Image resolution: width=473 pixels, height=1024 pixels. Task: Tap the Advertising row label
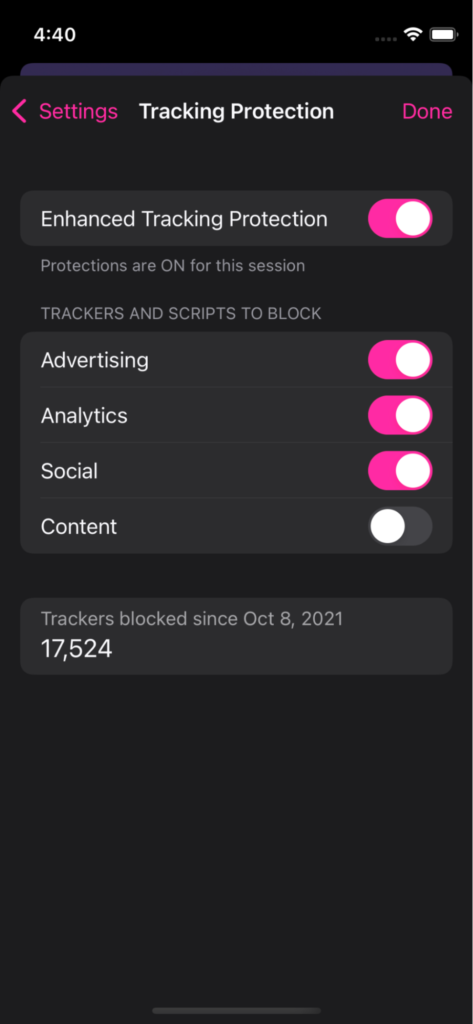pyautogui.click(x=95, y=360)
